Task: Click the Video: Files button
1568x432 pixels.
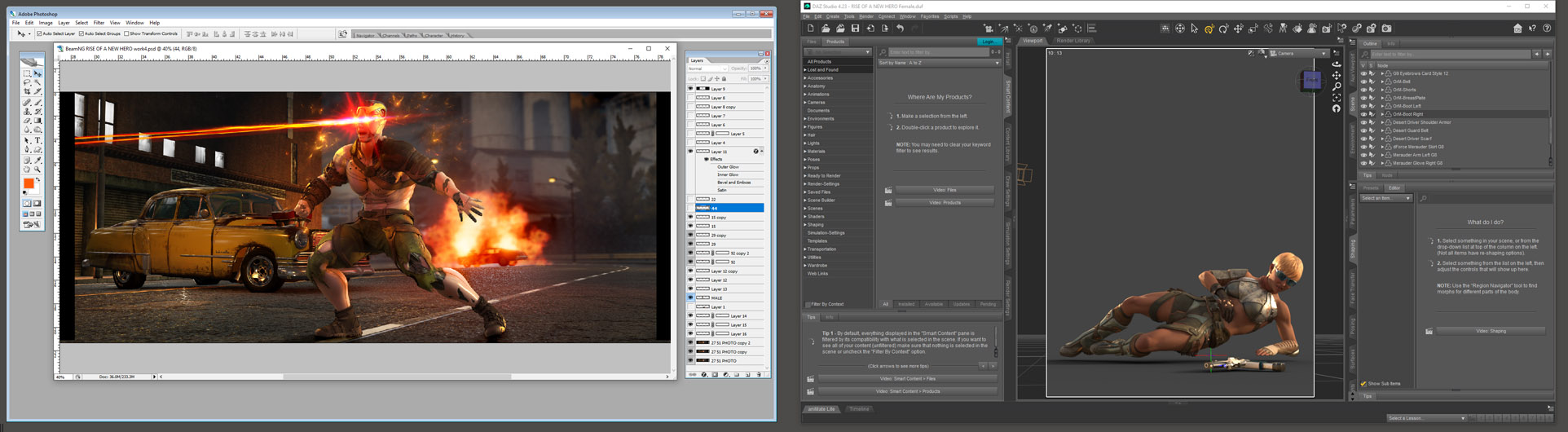Action: 945,190
